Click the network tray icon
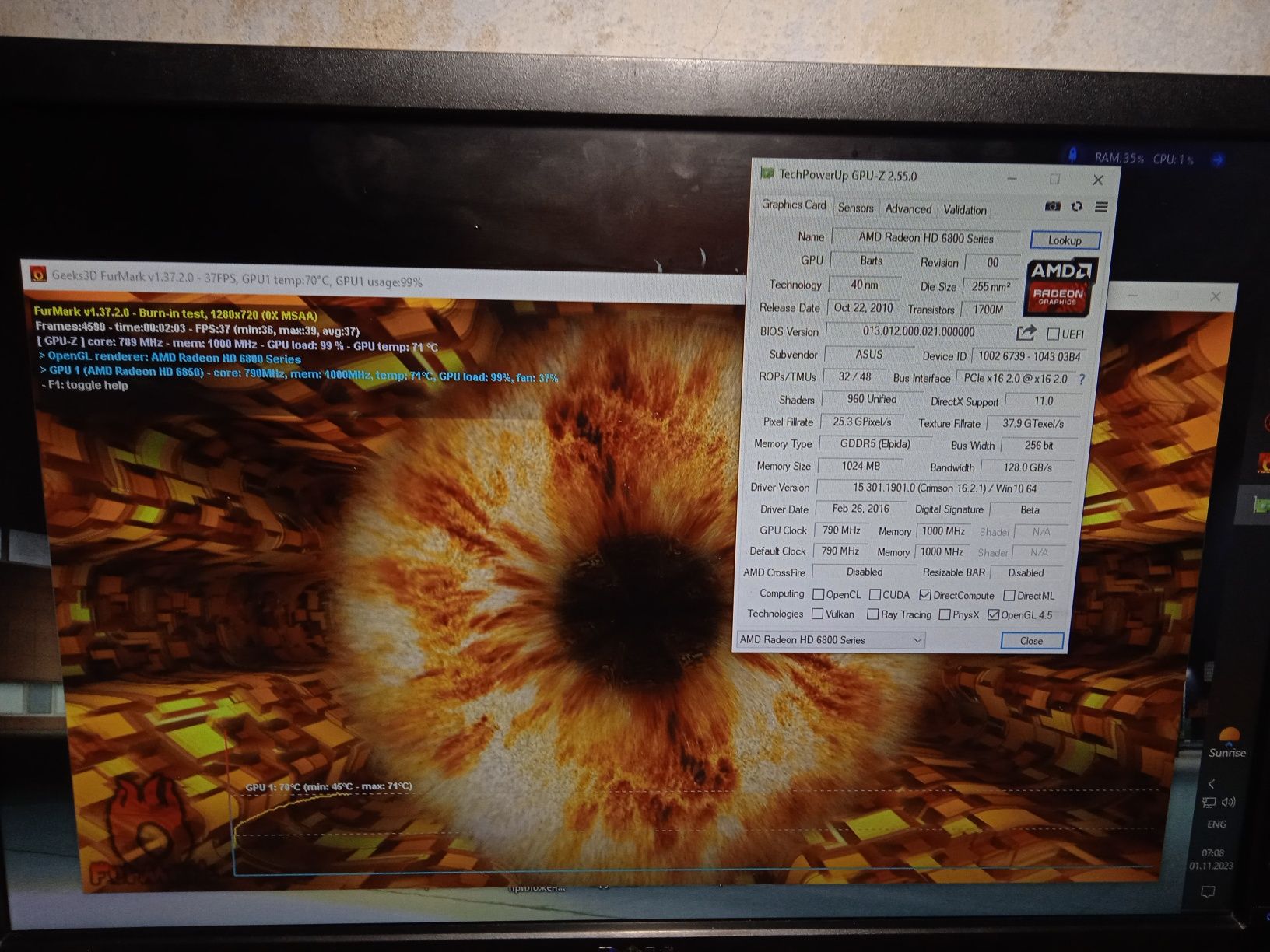The image size is (1270, 952). [1209, 803]
